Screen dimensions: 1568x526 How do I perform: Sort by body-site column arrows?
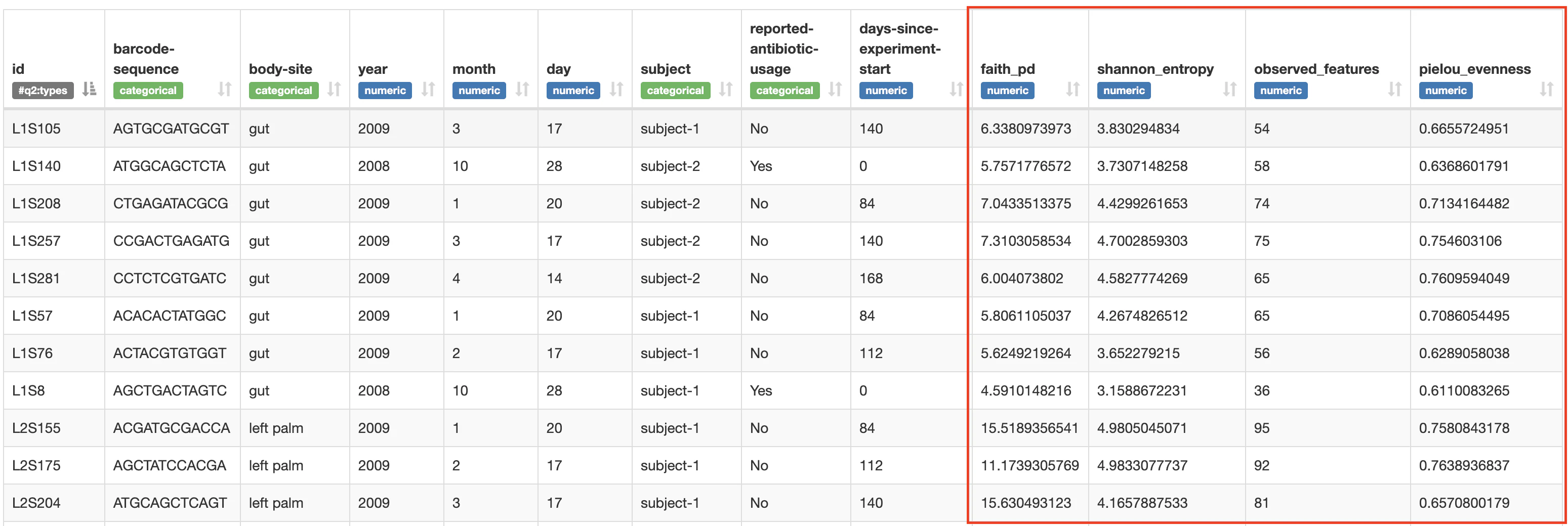point(334,90)
